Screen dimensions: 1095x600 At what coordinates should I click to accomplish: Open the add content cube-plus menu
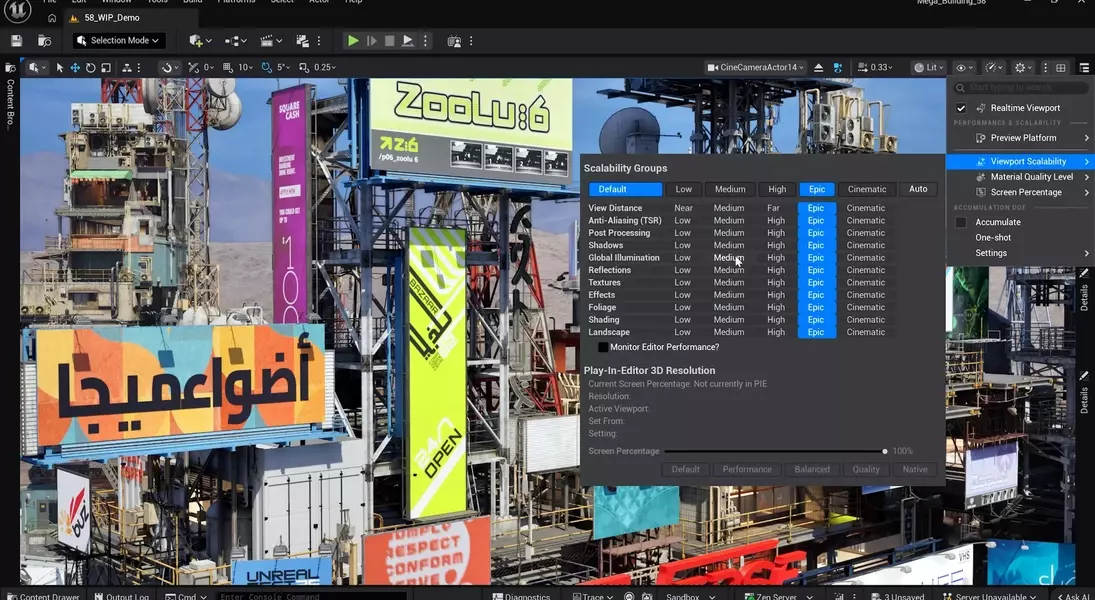pyautogui.click(x=199, y=41)
